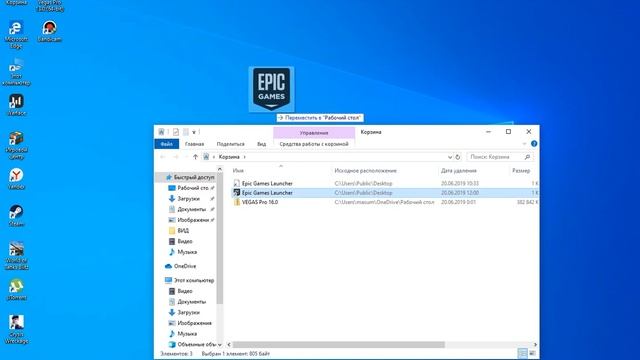Click the magnifier icon in the search box
640x360 pixels.
click(527, 157)
